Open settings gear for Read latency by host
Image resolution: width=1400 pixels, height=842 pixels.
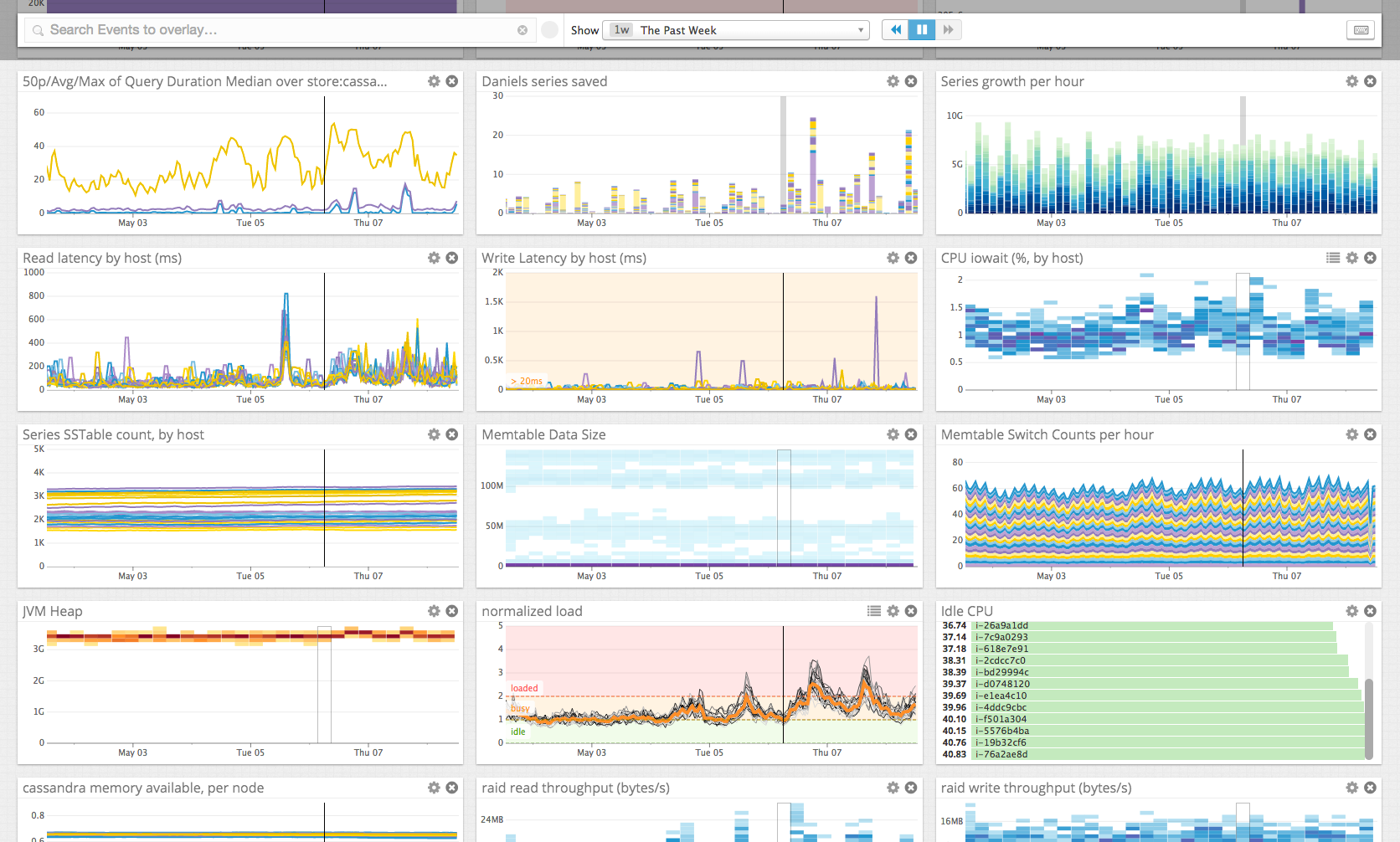[434, 258]
